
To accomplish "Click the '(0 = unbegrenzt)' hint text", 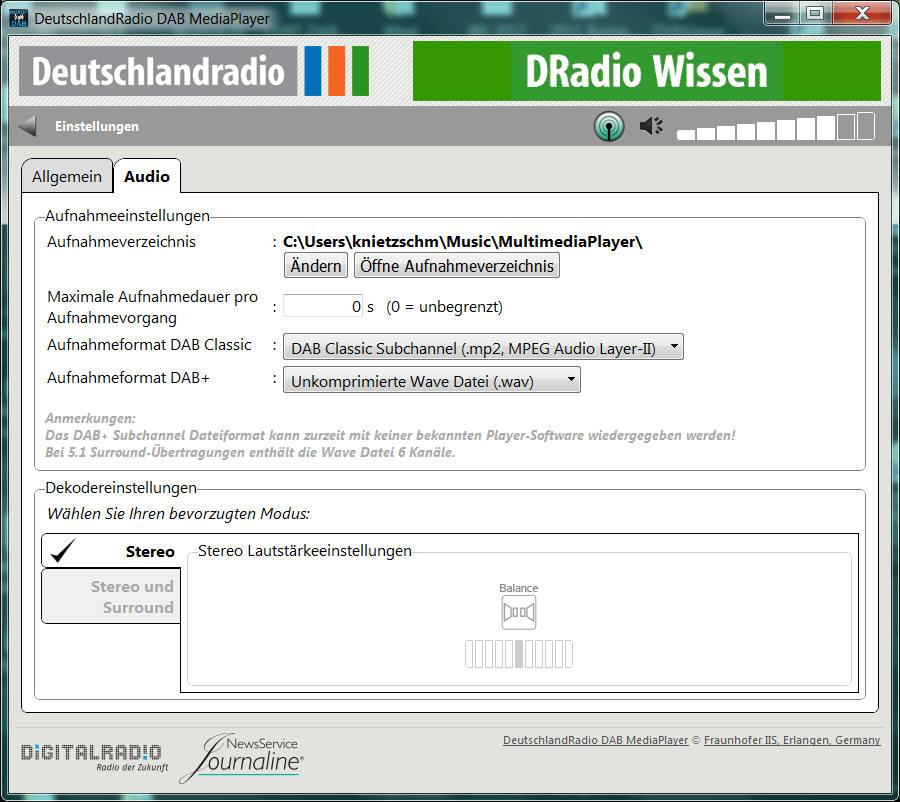I will pyautogui.click(x=444, y=307).
